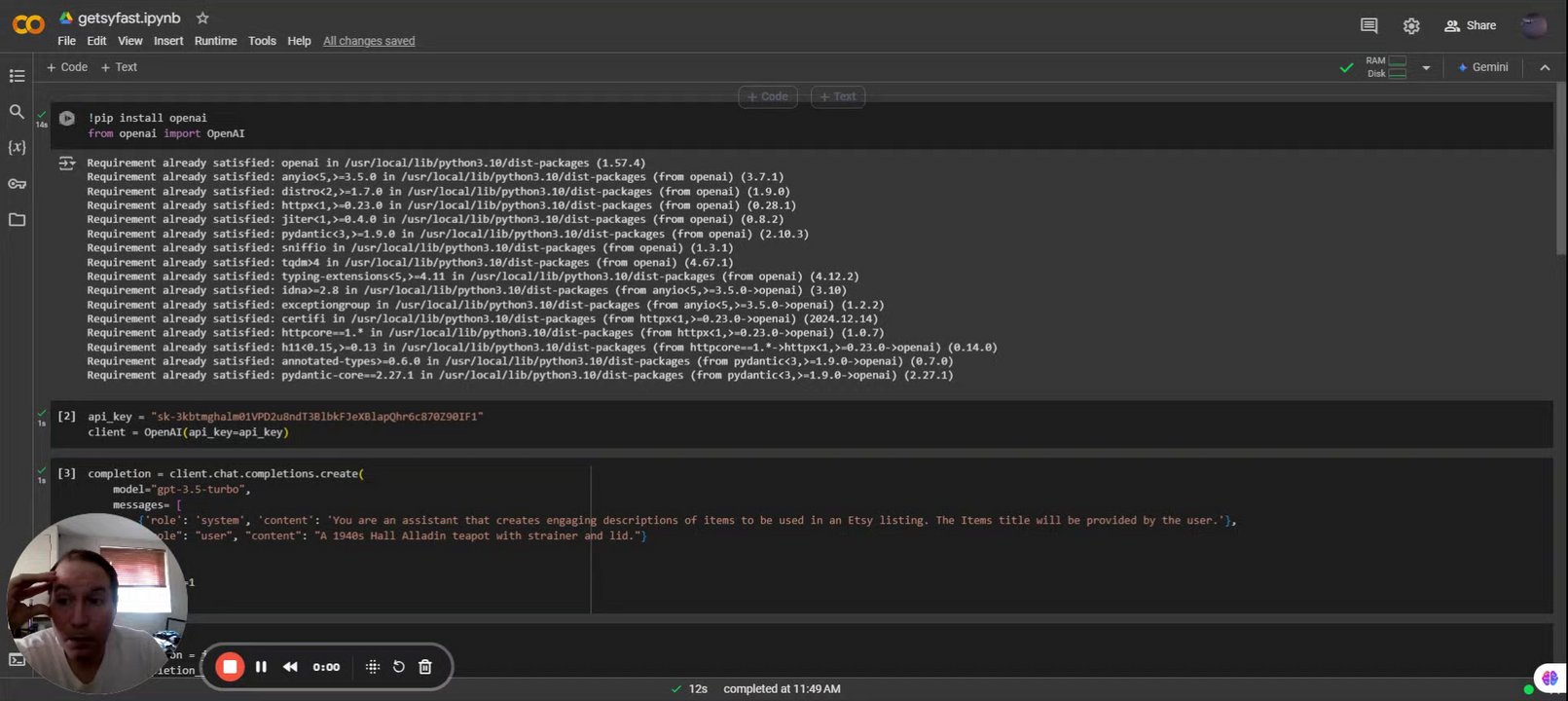Click the "from openai import OpenAI" line

pos(165,133)
